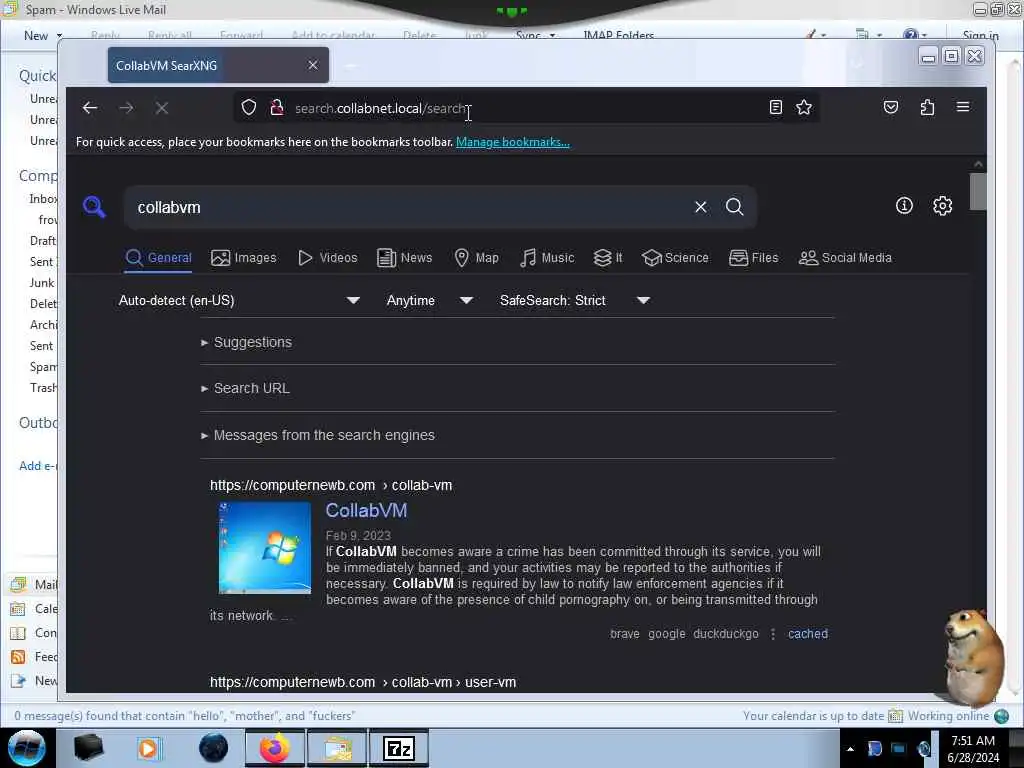Open Calendar in Live Mail sidebar

pyautogui.click(x=34, y=609)
